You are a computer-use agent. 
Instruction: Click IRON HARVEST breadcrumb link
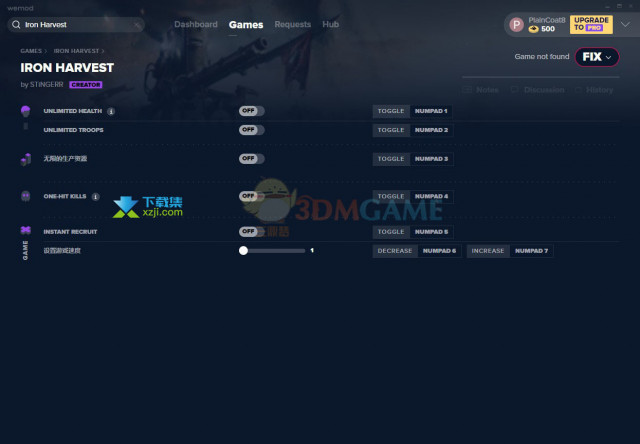coord(76,51)
